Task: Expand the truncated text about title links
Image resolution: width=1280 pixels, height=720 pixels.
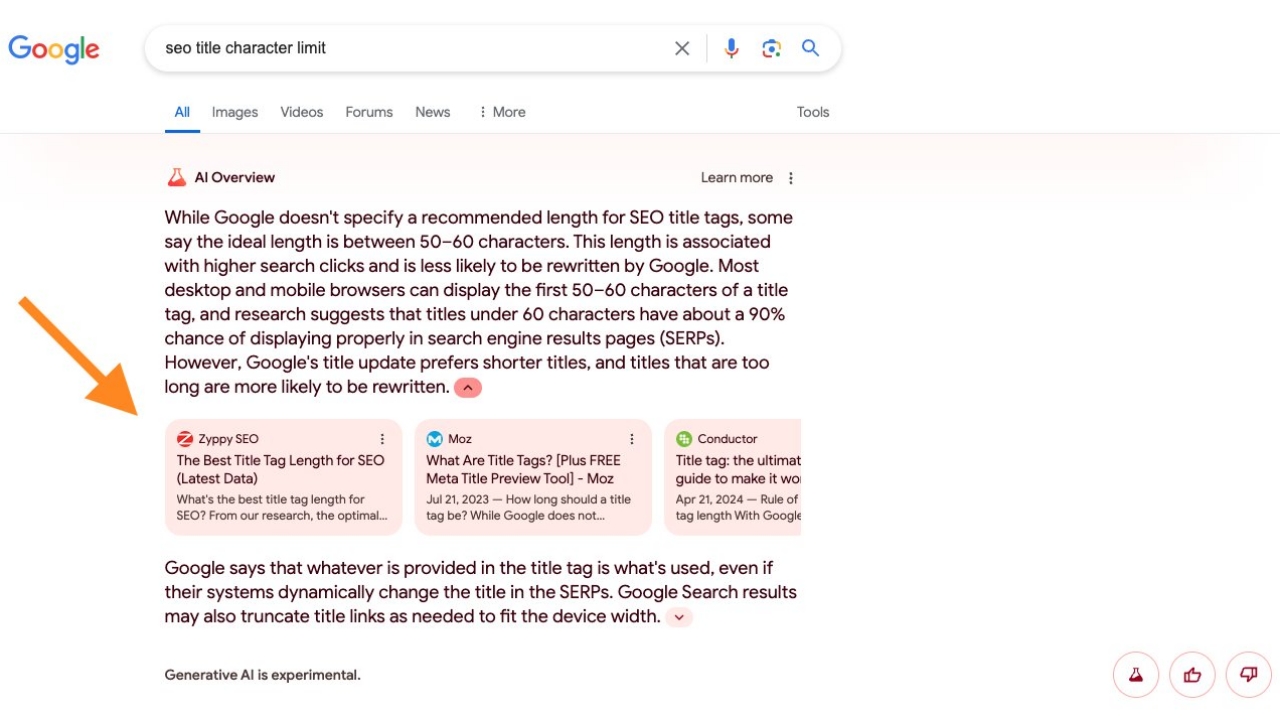Action: click(679, 617)
